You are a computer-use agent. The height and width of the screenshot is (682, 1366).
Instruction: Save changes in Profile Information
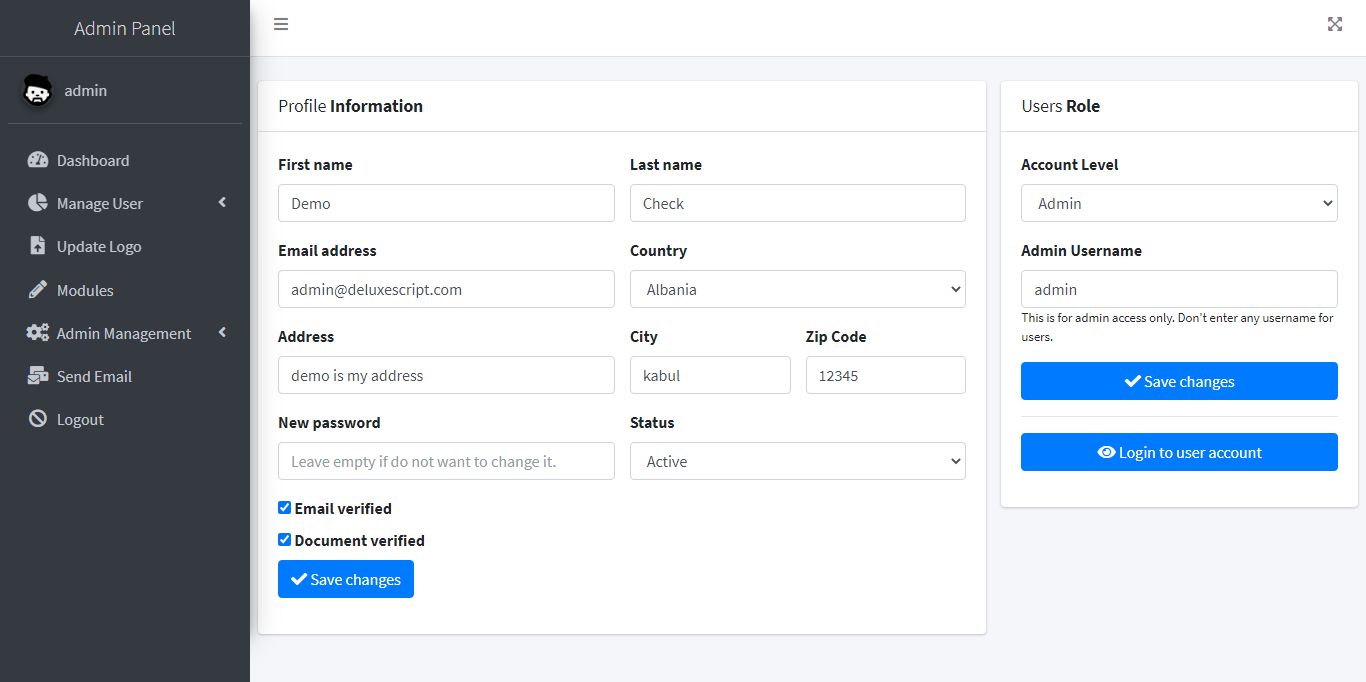(x=346, y=579)
